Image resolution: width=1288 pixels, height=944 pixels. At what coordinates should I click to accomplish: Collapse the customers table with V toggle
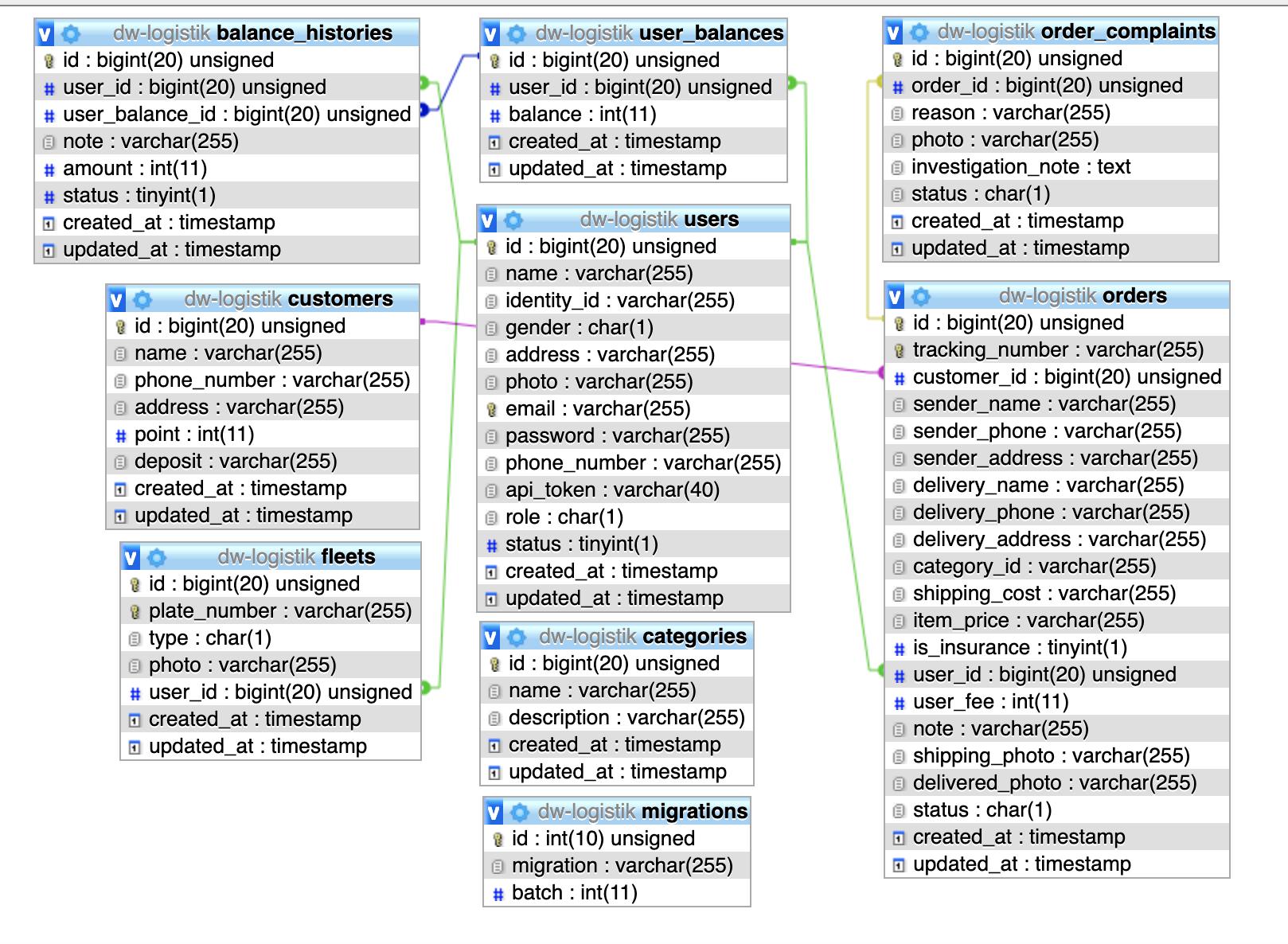click(x=117, y=299)
